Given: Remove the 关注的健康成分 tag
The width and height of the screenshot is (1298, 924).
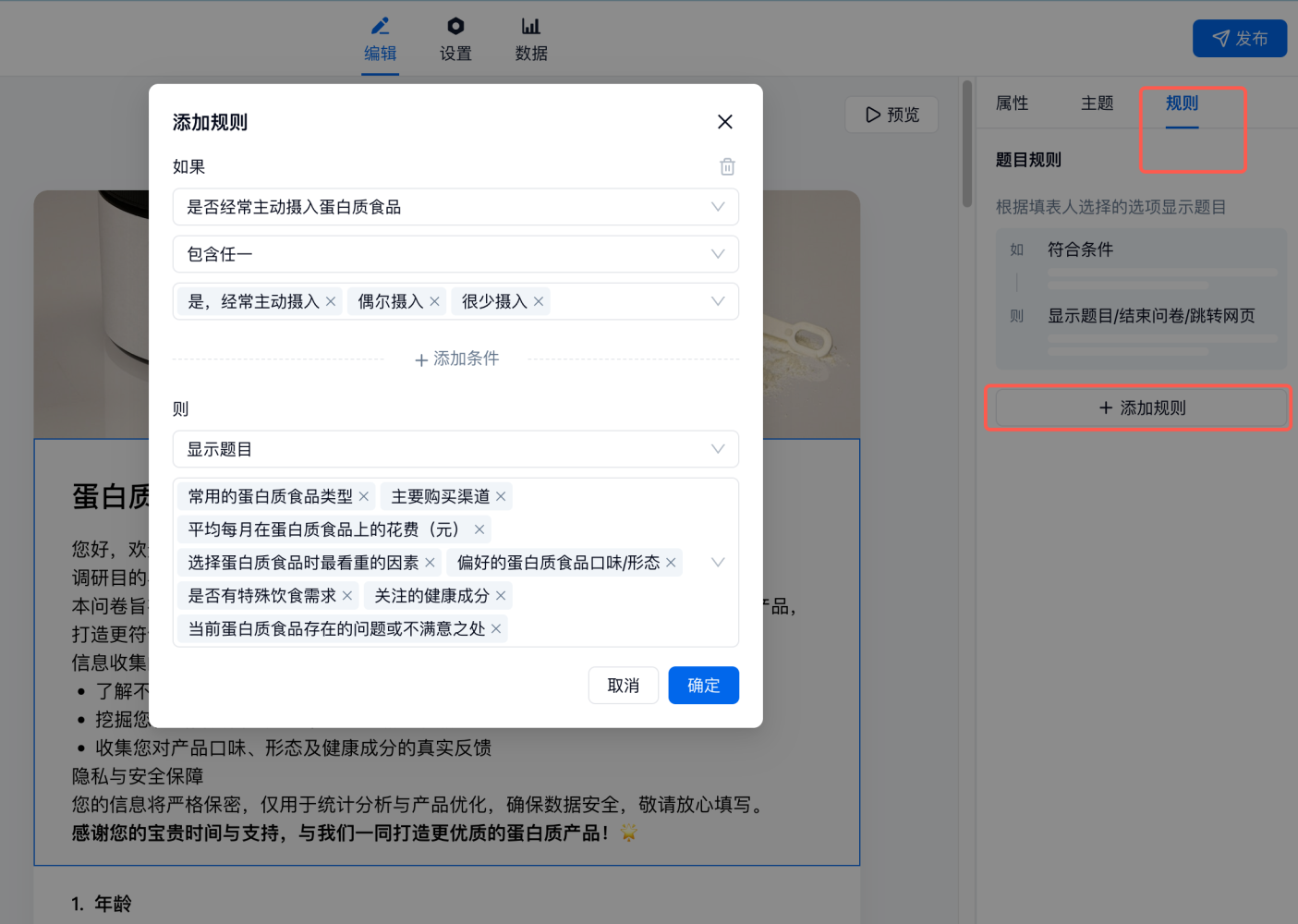Looking at the screenshot, I should 501,596.
